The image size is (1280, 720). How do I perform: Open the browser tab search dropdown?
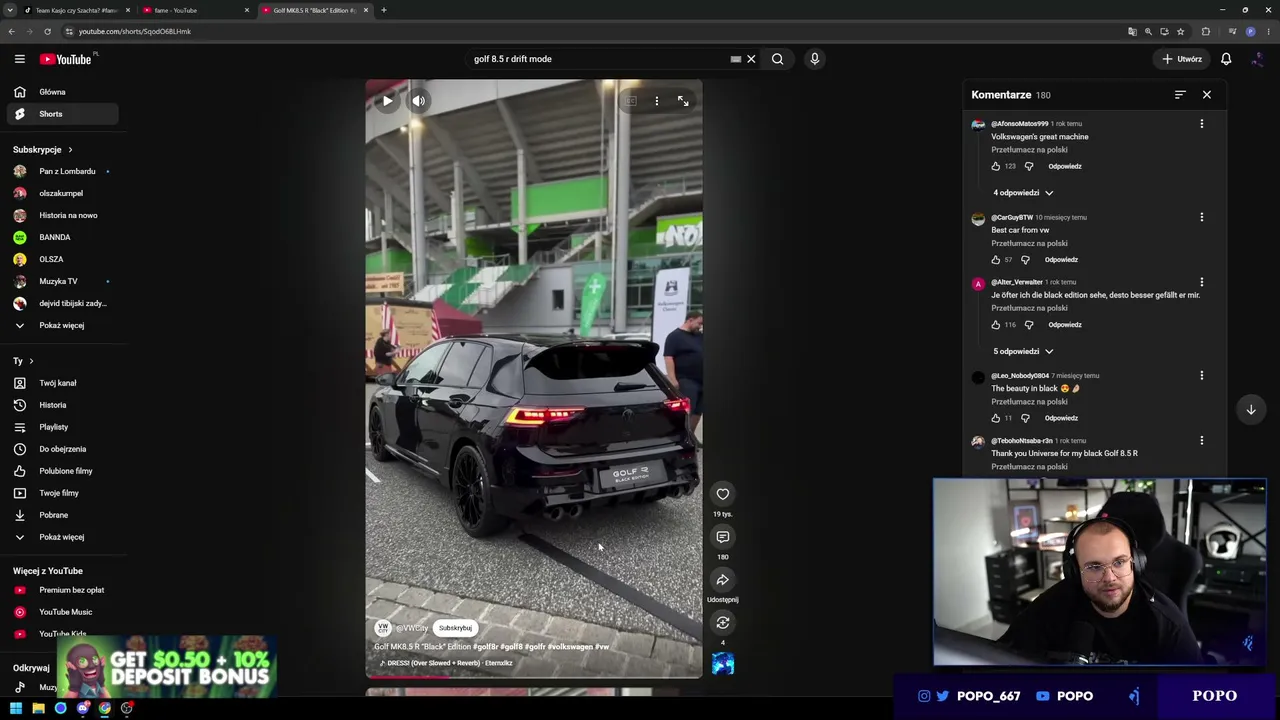click(10, 10)
